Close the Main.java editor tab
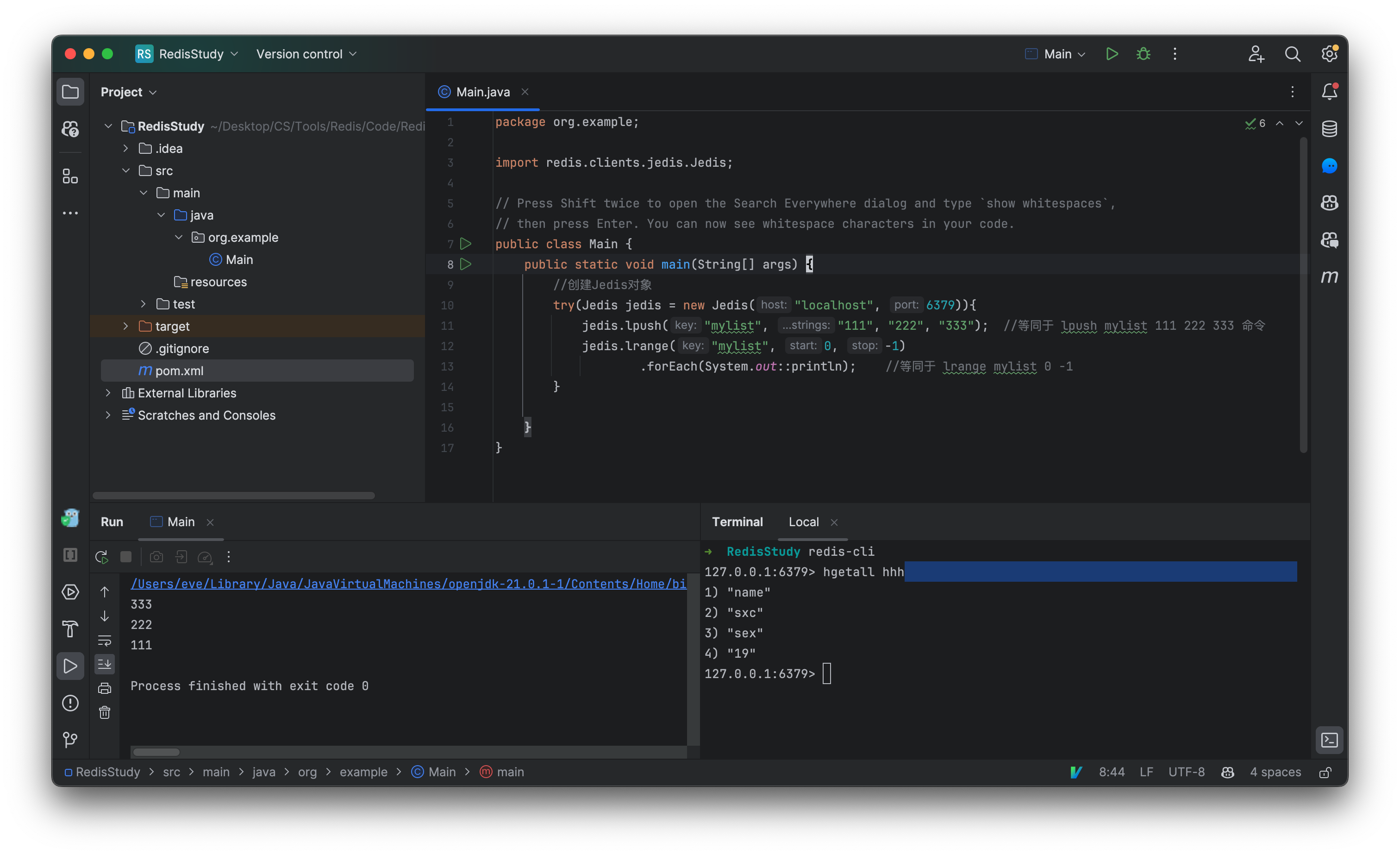This screenshot has height=855, width=1400. click(525, 92)
